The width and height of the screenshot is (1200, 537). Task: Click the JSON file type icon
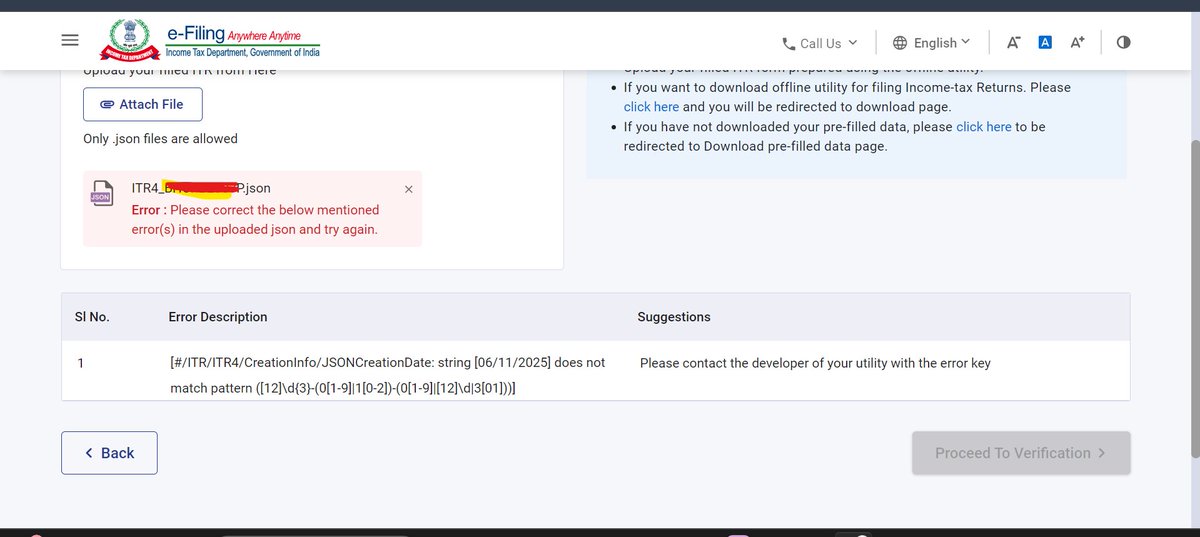point(101,193)
